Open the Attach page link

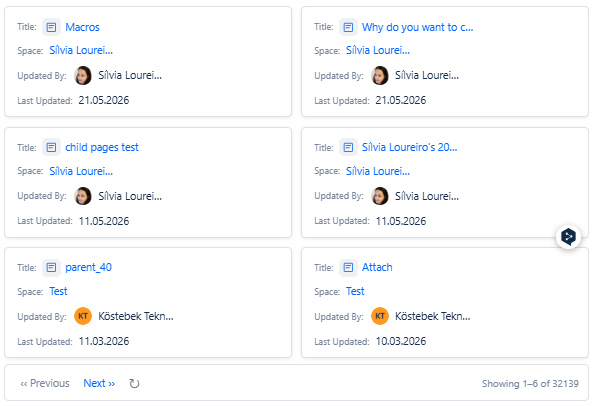coord(377,267)
